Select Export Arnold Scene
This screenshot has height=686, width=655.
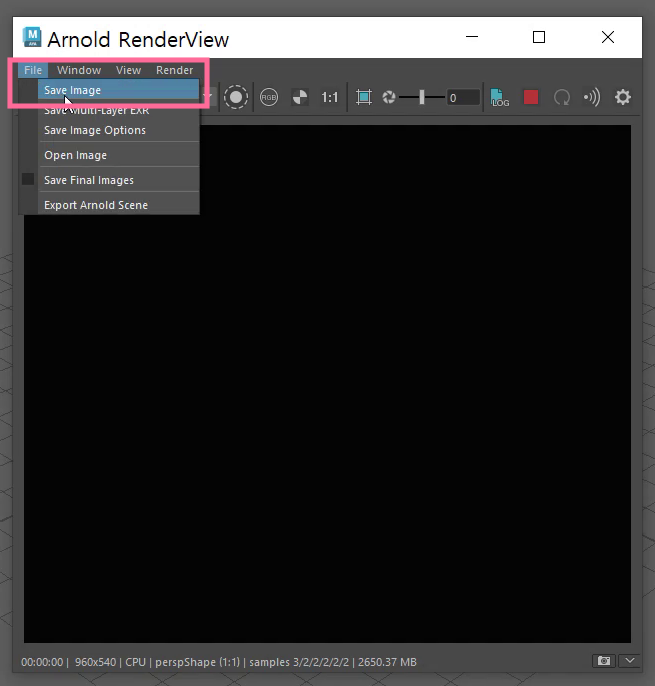click(x=119, y=205)
